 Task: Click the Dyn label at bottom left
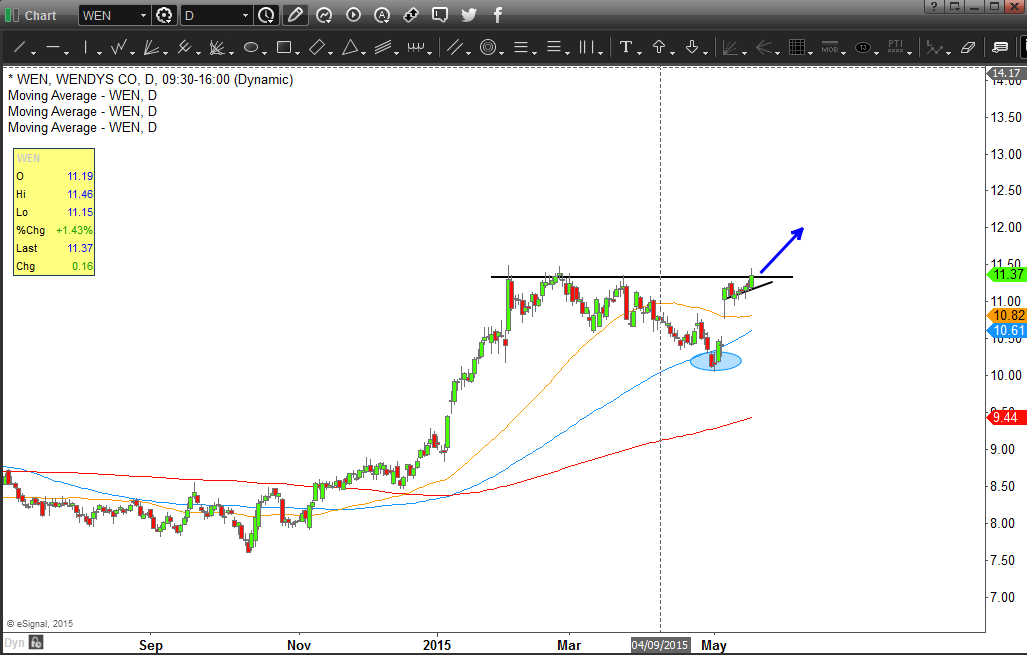[x=14, y=643]
